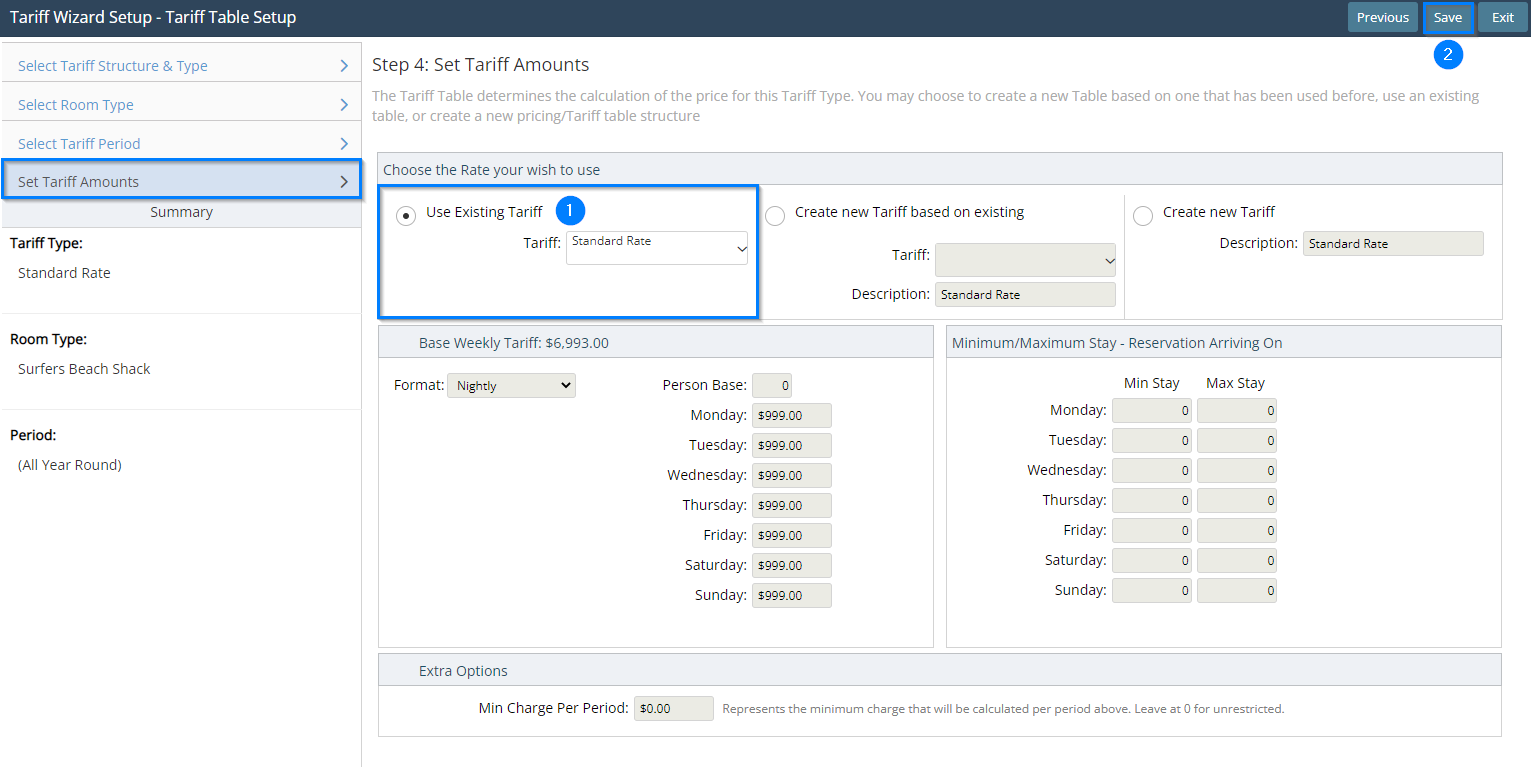Open the empty Tariff dropdown under based on existing
Image resolution: width=1531 pixels, height=771 pixels.
click(x=1025, y=260)
